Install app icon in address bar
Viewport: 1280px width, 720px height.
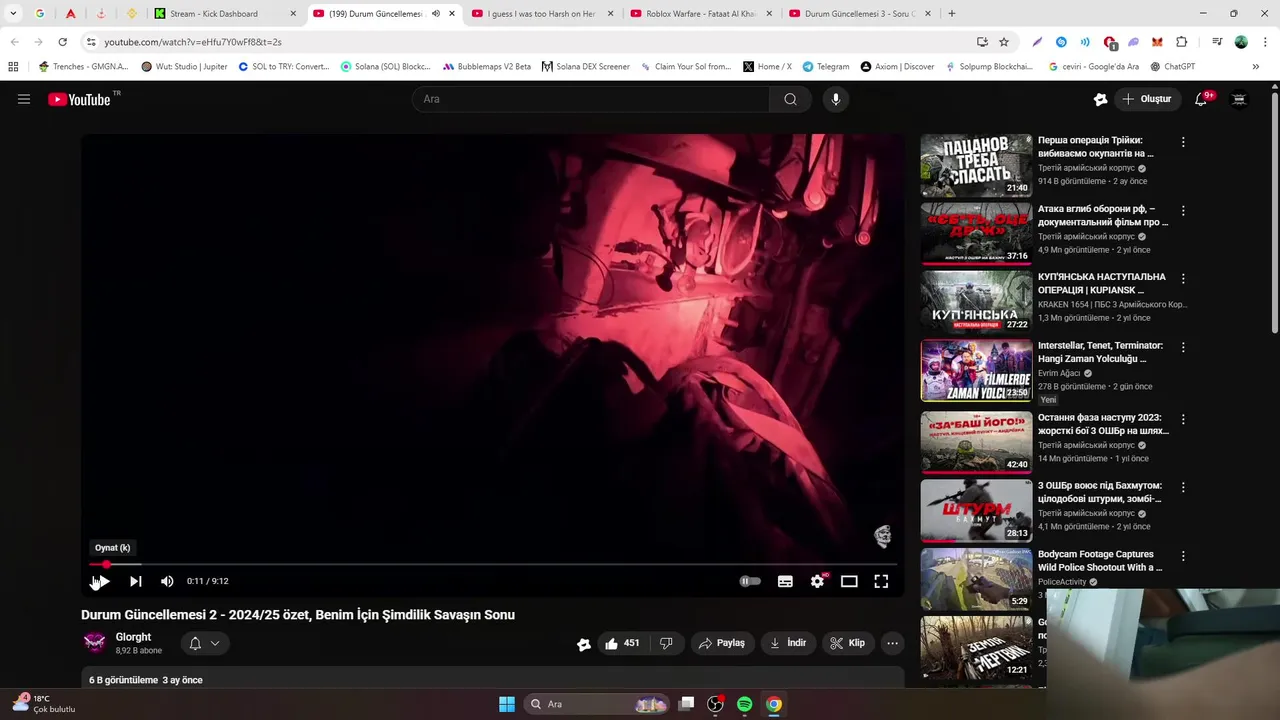pos(982,42)
